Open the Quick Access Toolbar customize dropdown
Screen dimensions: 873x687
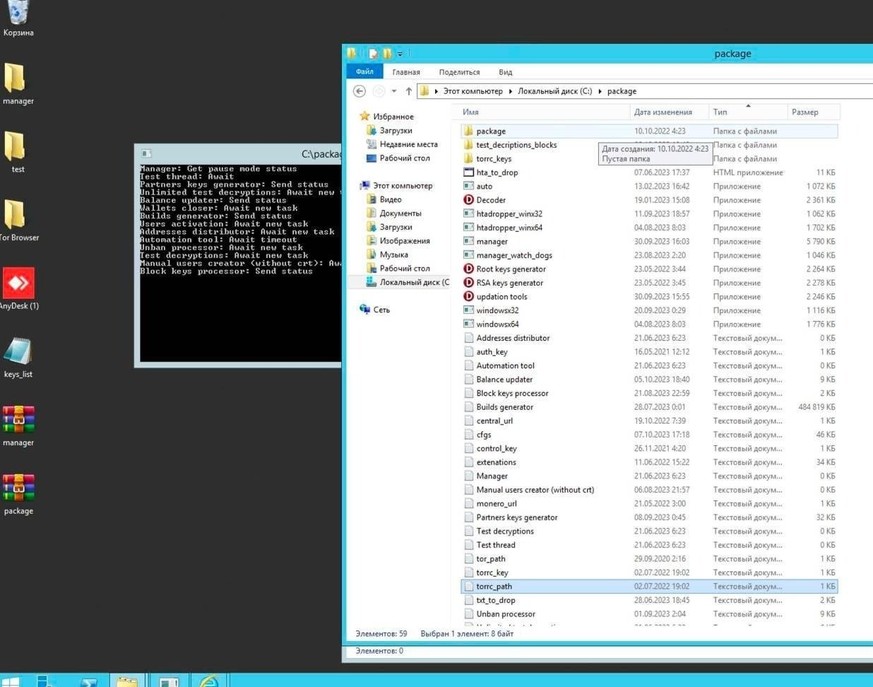pyautogui.click(x=400, y=54)
